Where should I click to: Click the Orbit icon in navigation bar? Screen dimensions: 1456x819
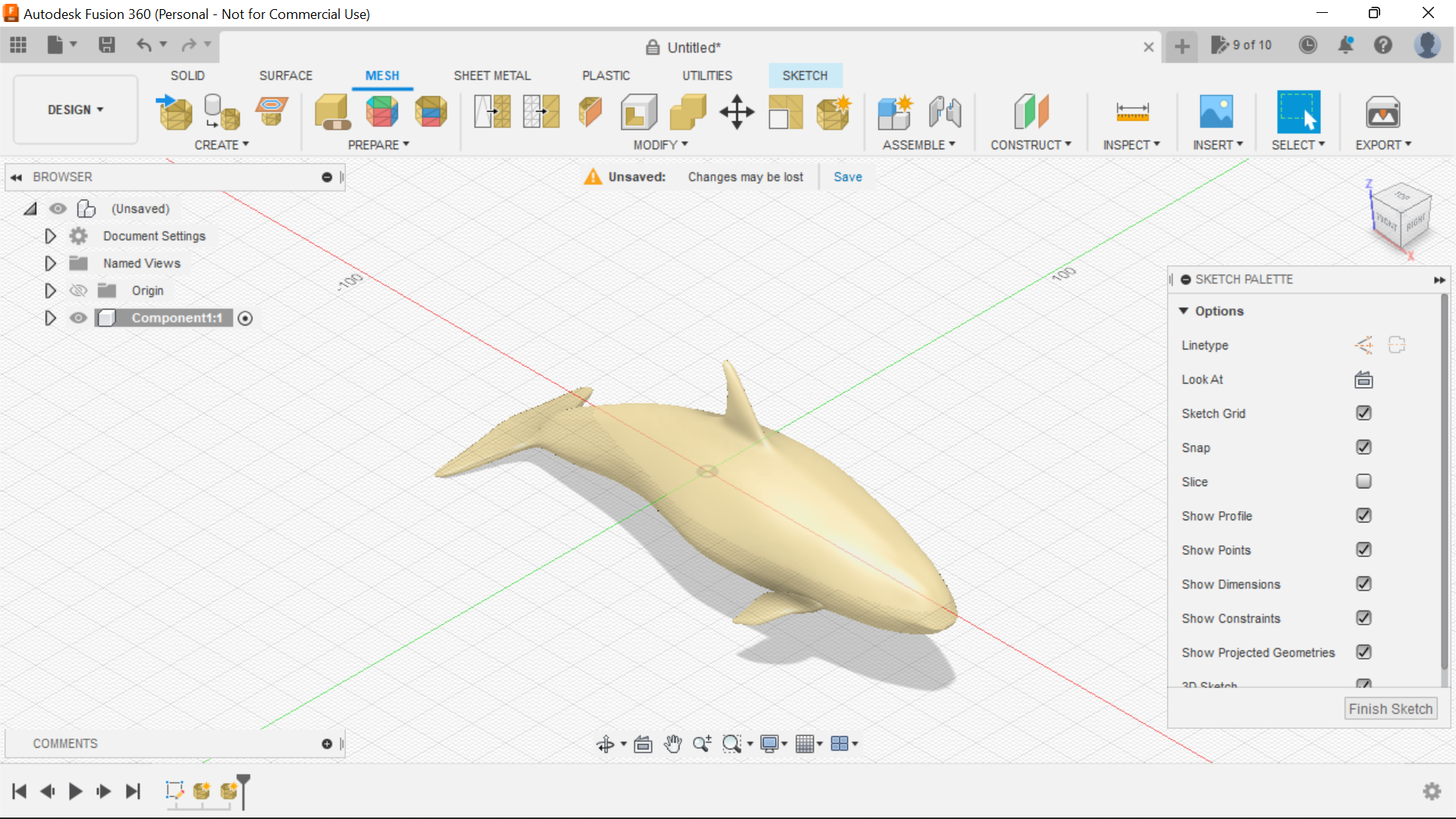pyautogui.click(x=607, y=743)
